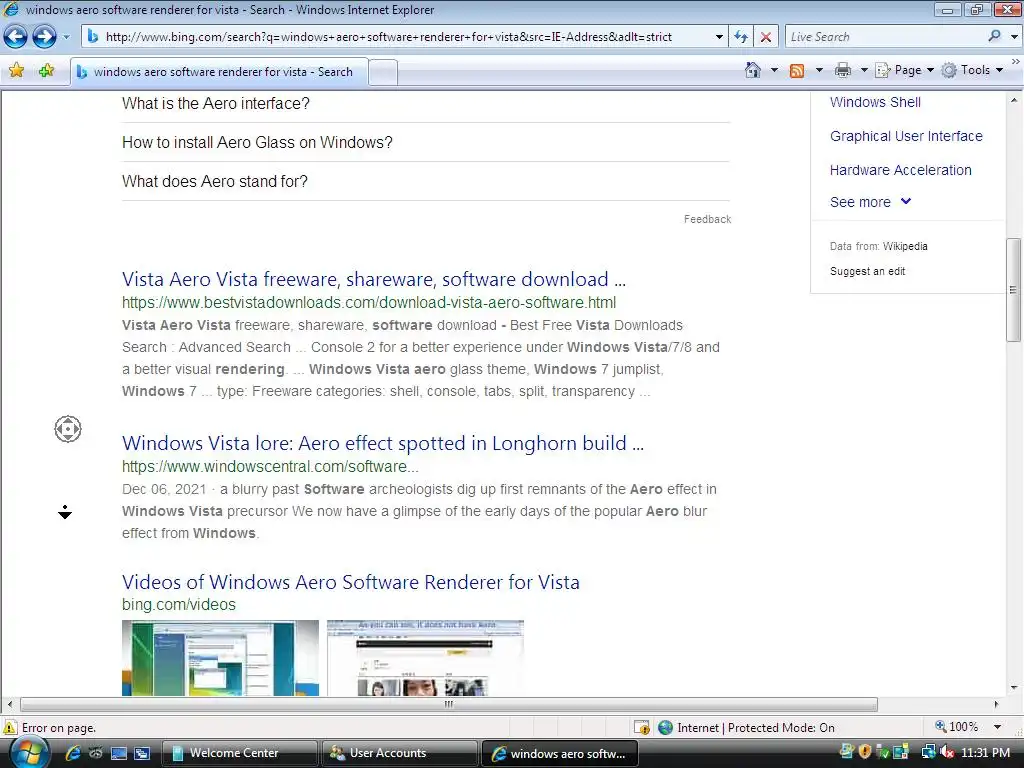Click inside the Live Search box
Image resolution: width=1024 pixels, height=768 pixels.
[885, 37]
